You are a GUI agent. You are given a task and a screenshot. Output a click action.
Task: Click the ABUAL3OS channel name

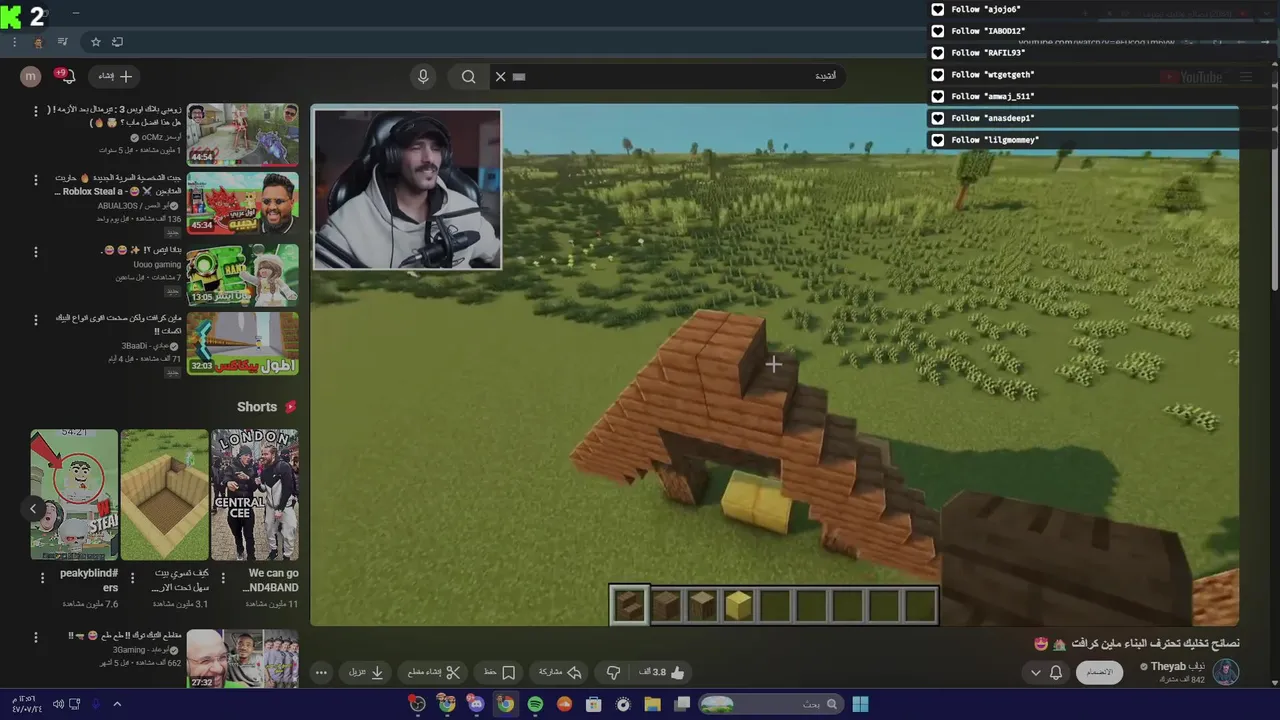(132, 205)
